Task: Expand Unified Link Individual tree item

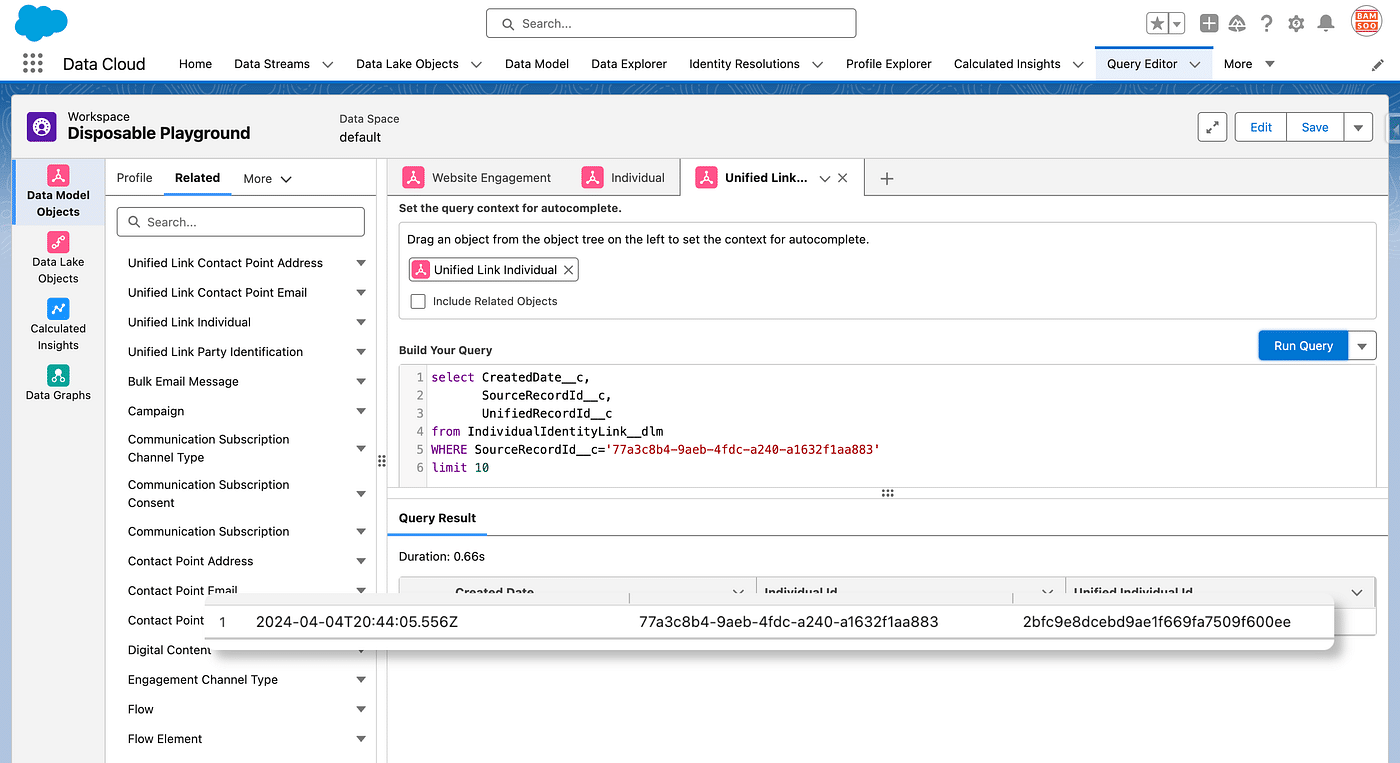Action: (361, 322)
